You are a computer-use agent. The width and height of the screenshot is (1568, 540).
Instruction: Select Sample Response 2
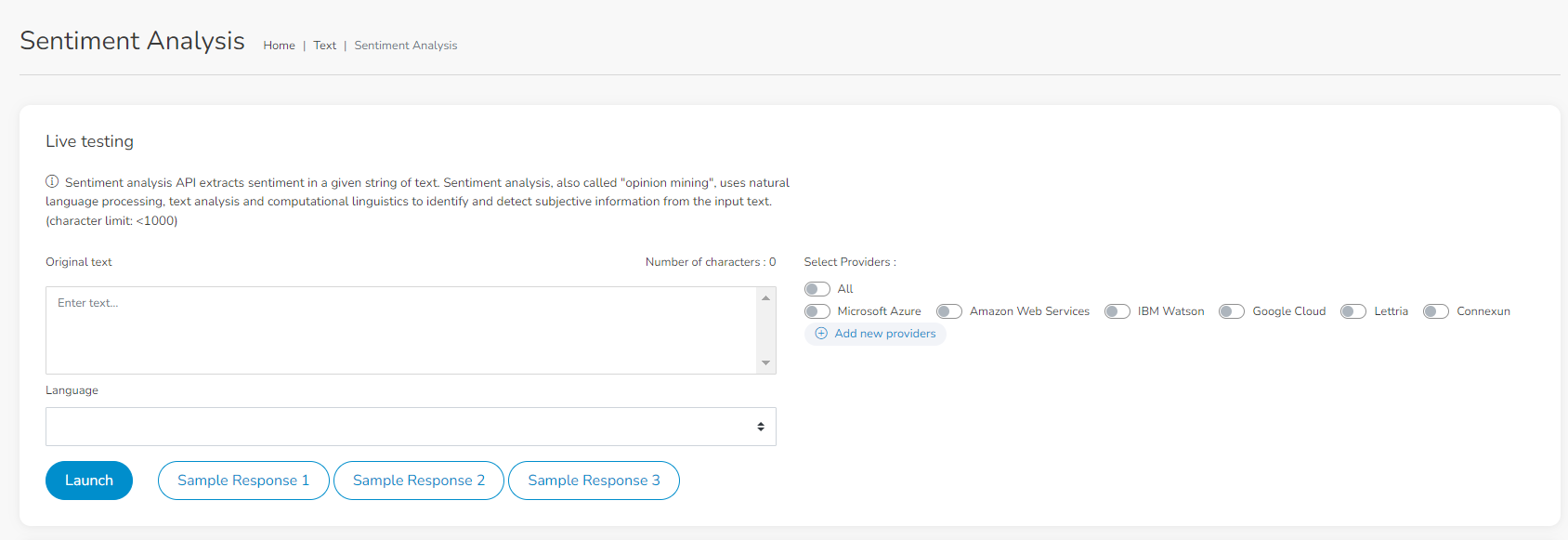(x=419, y=481)
